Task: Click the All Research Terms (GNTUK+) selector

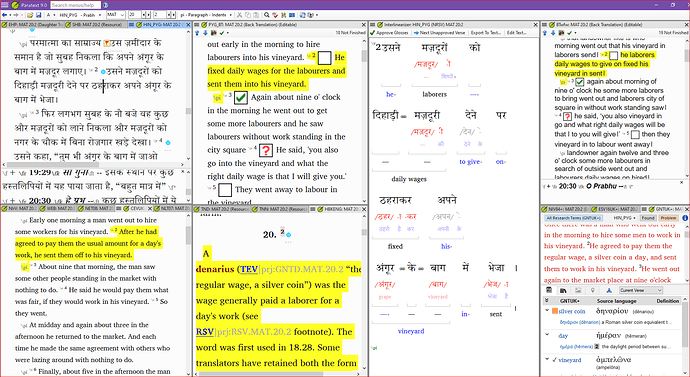Action: click(x=573, y=218)
